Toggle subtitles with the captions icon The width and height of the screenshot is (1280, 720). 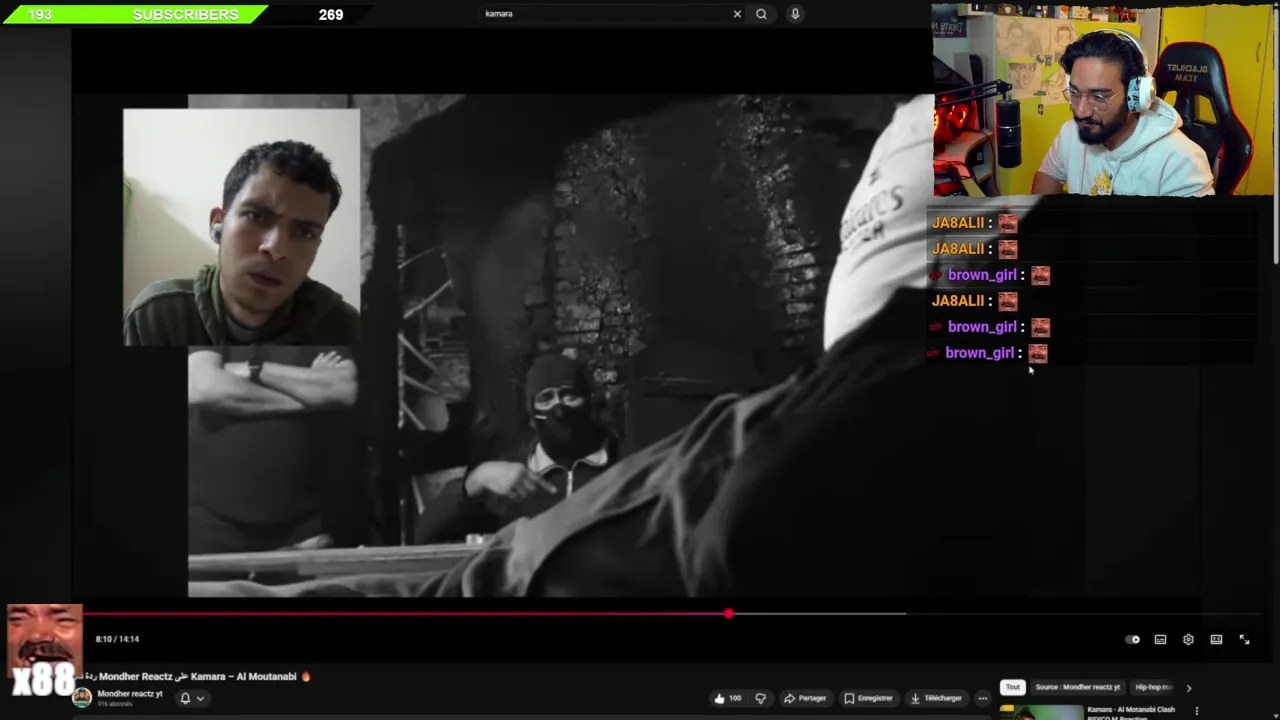(1160, 640)
